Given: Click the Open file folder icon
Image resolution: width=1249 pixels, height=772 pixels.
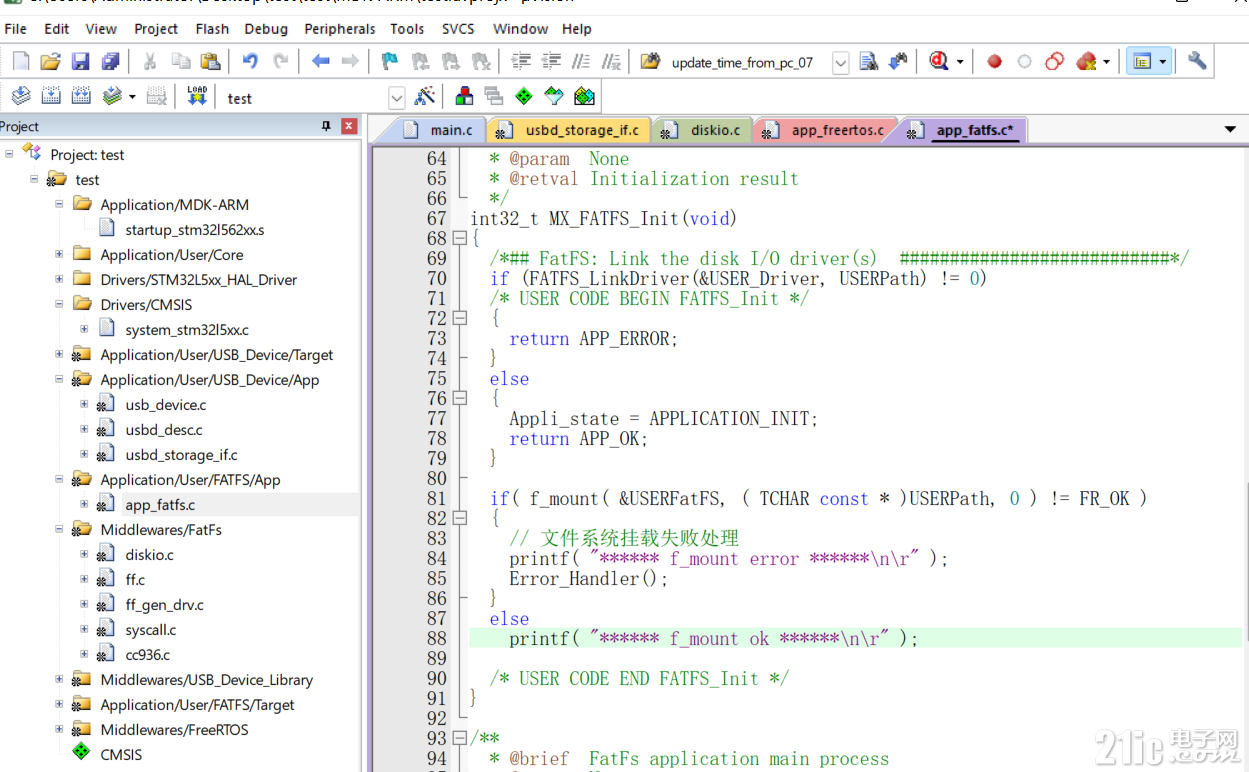Looking at the screenshot, I should pos(50,62).
